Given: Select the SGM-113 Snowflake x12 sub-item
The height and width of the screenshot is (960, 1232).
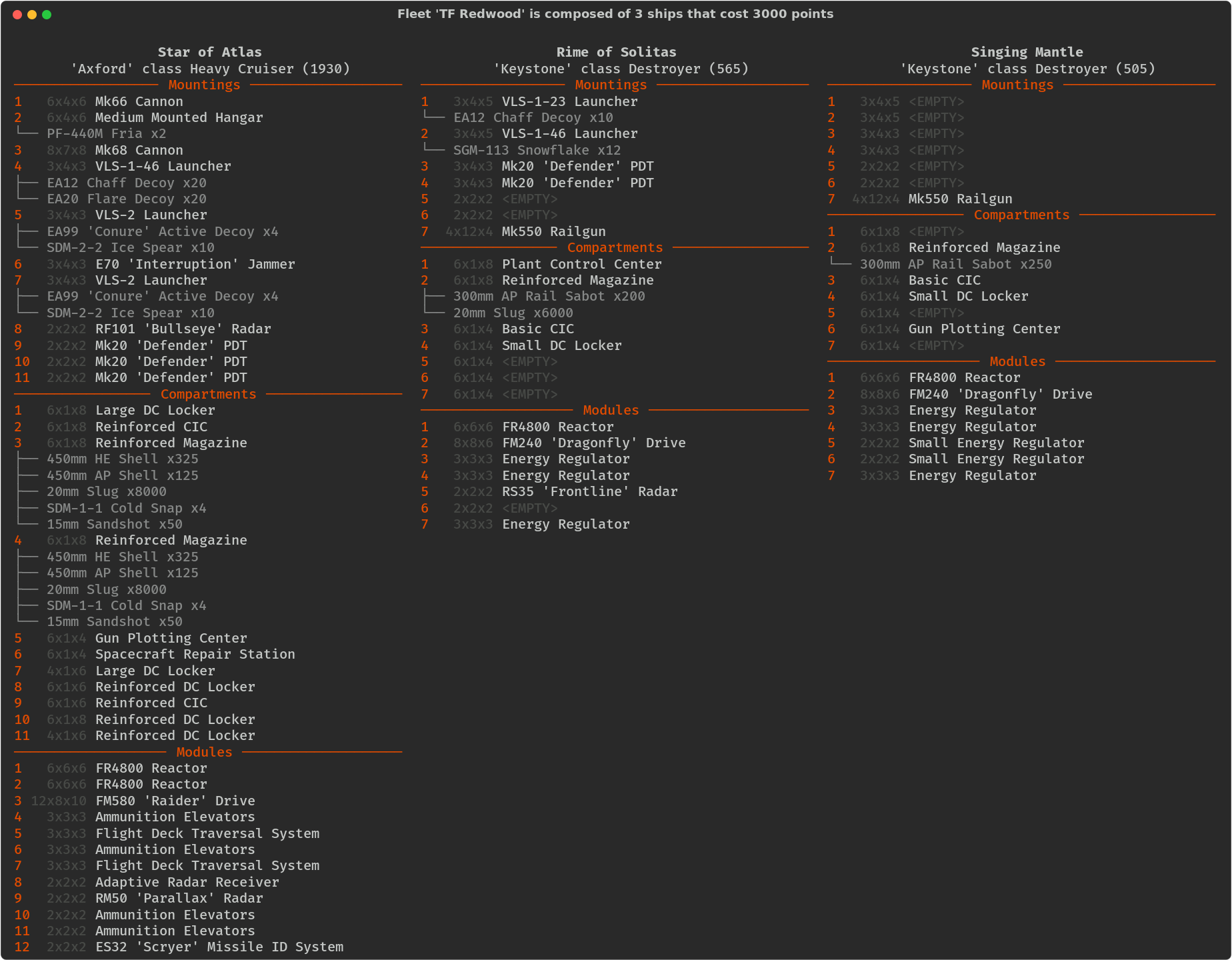Looking at the screenshot, I should click(x=537, y=150).
